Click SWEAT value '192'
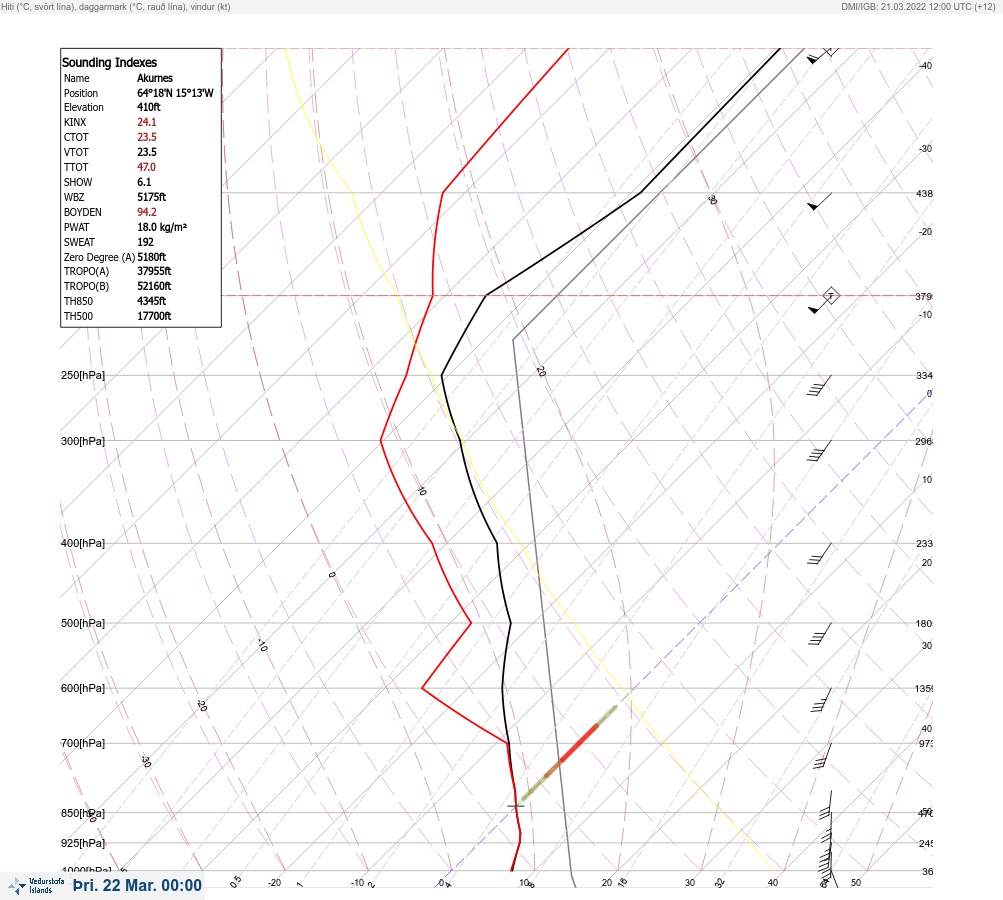The width and height of the screenshot is (1003, 900). point(145,242)
